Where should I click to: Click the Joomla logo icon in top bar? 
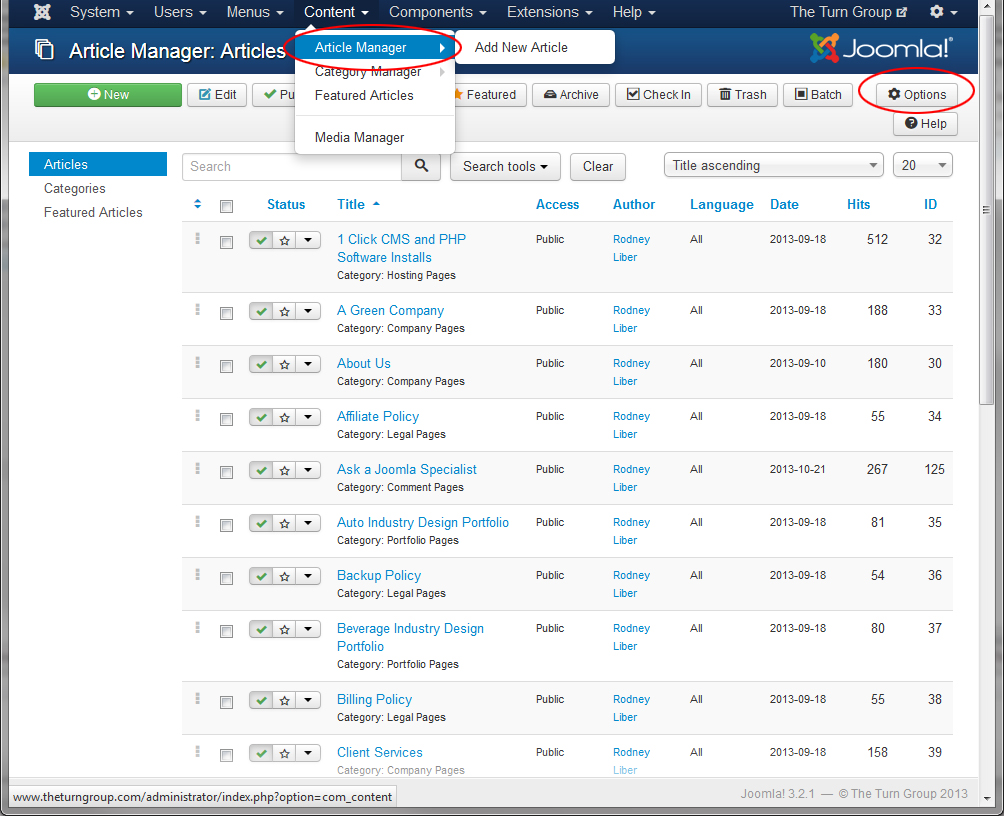[x=42, y=12]
